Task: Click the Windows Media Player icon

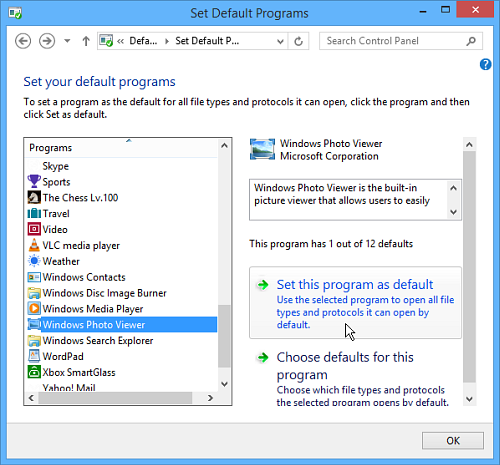Action: point(34,309)
